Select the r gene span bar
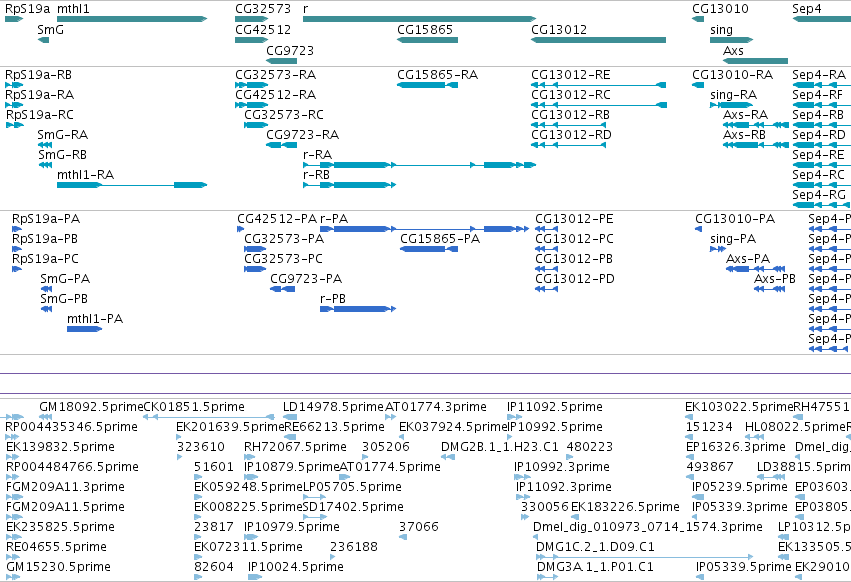This screenshot has width=851, height=582. [x=420, y=19]
